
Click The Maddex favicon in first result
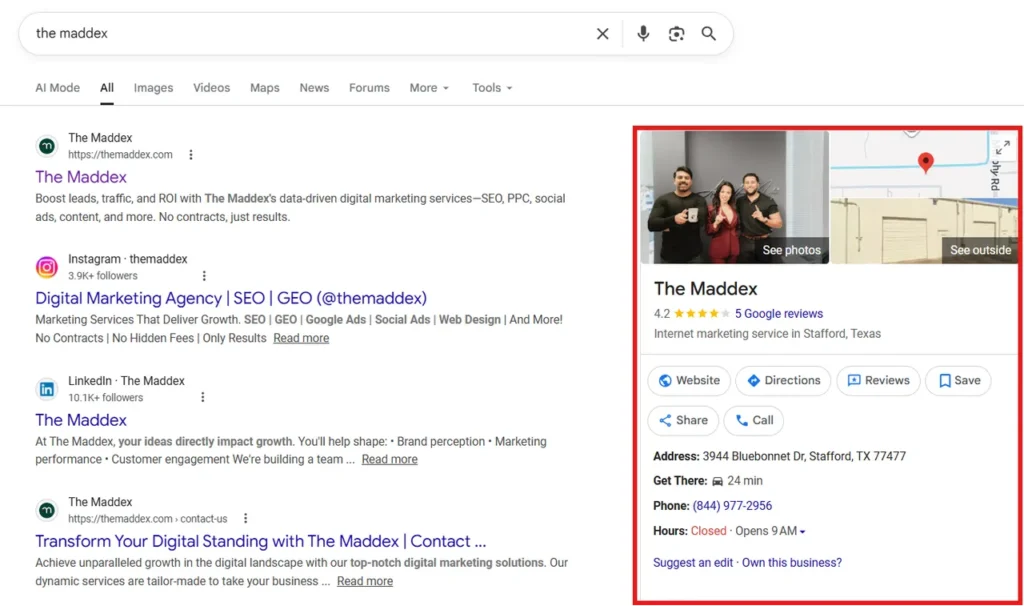click(x=46, y=146)
